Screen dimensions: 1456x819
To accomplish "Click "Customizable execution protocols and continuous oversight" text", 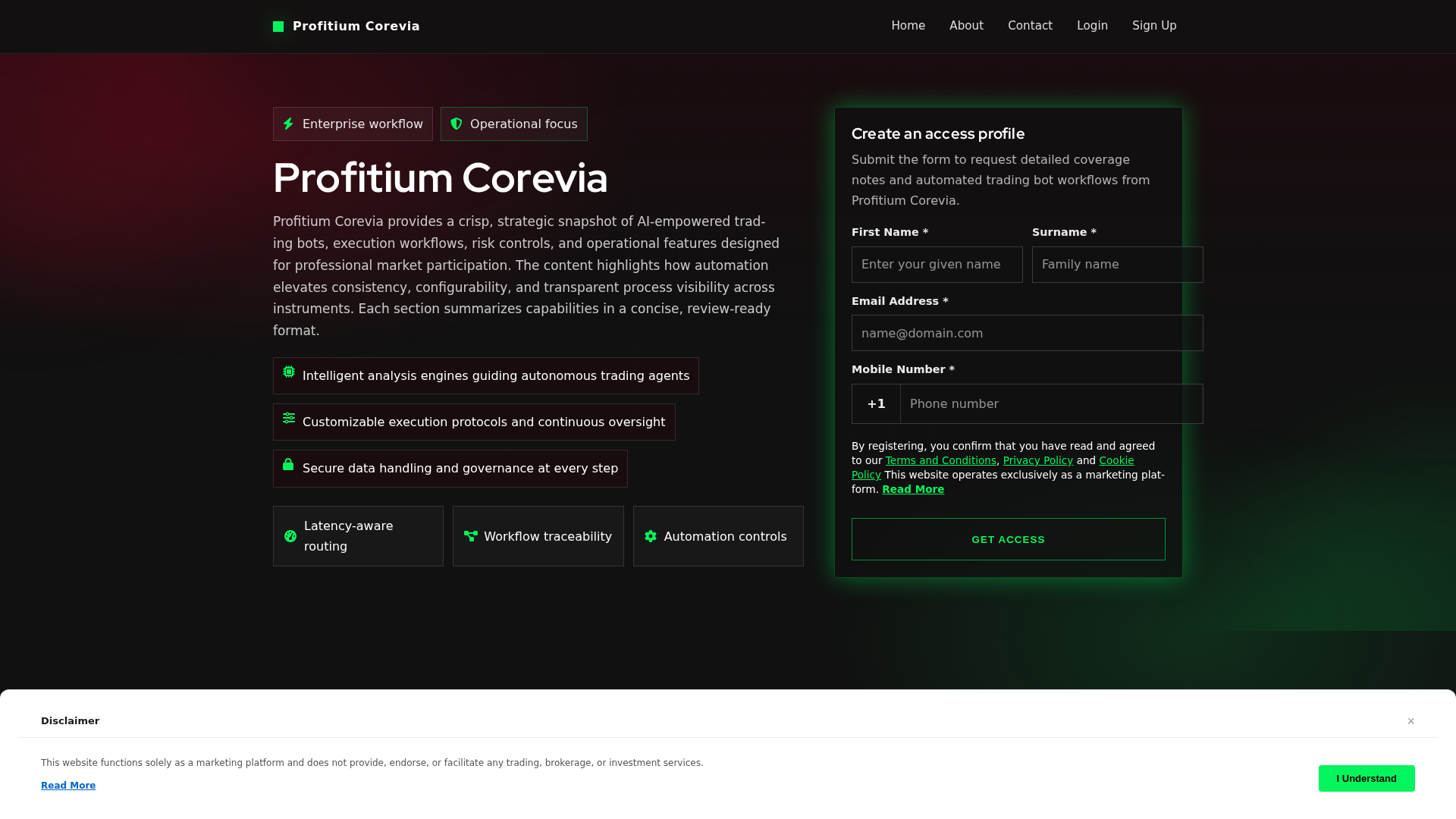I will [x=484, y=422].
